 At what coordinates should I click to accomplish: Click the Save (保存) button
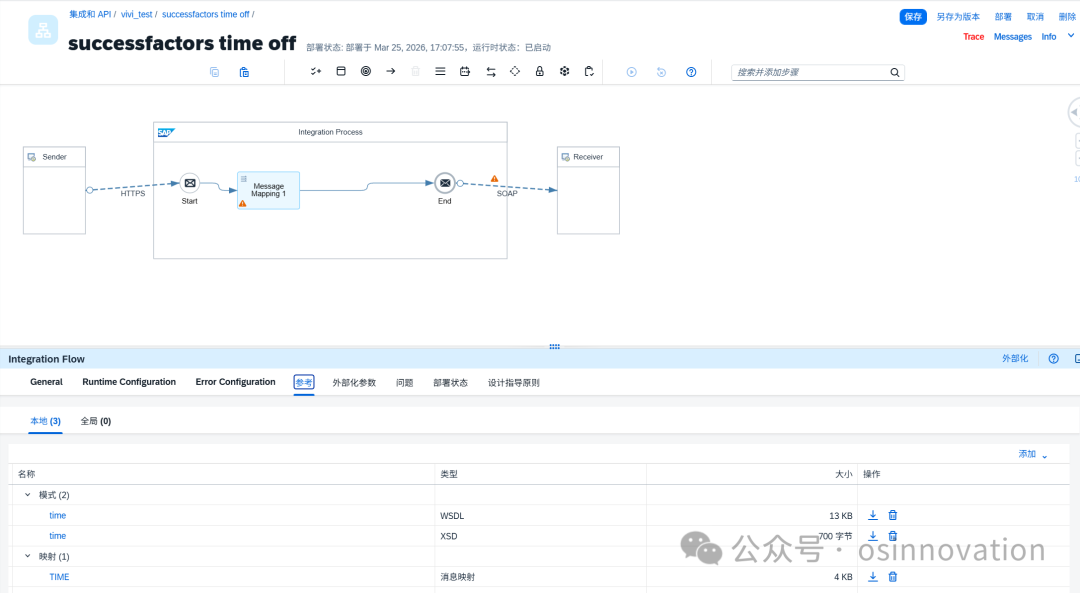913,17
